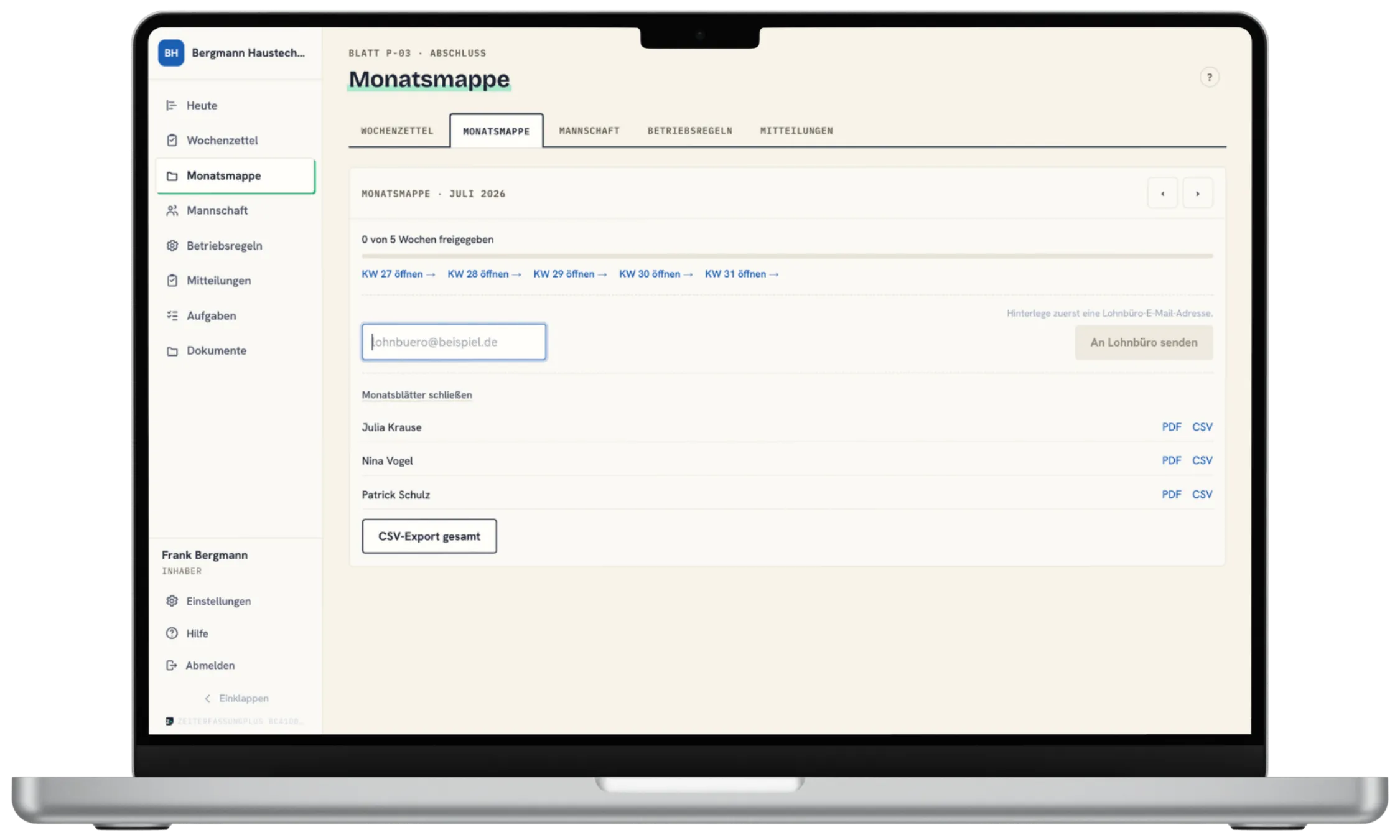The image size is (1400, 840).
Task: Click the Hilfe question mark icon in sidebar
Action: [x=172, y=633]
